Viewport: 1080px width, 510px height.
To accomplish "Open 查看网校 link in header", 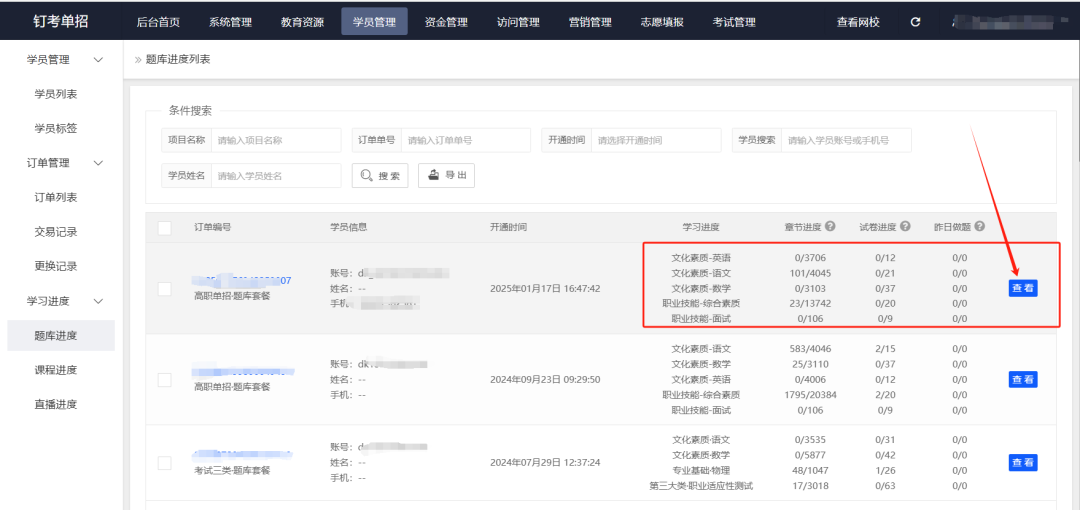I will [x=858, y=22].
